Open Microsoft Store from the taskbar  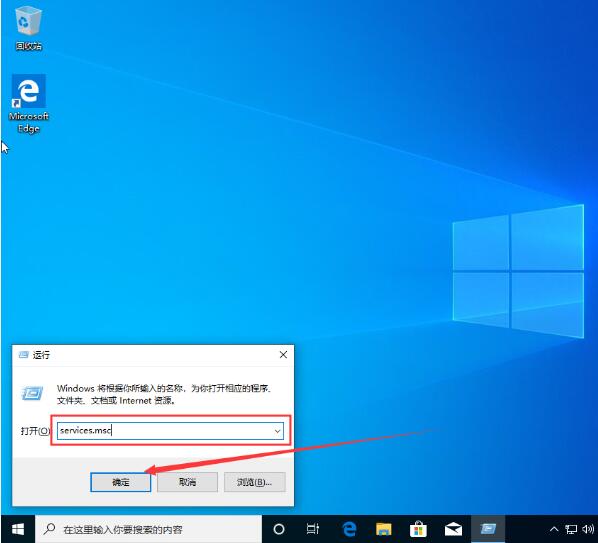tap(418, 529)
